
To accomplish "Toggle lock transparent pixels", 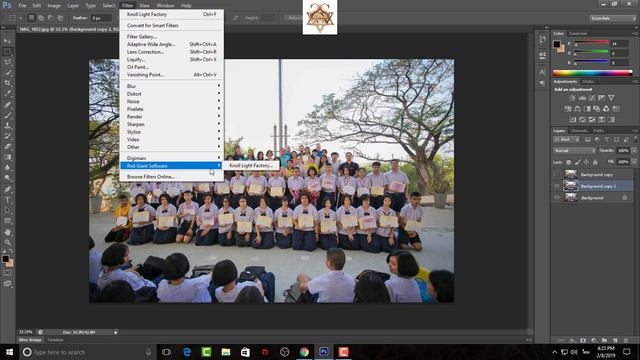I will pyautogui.click(x=569, y=162).
